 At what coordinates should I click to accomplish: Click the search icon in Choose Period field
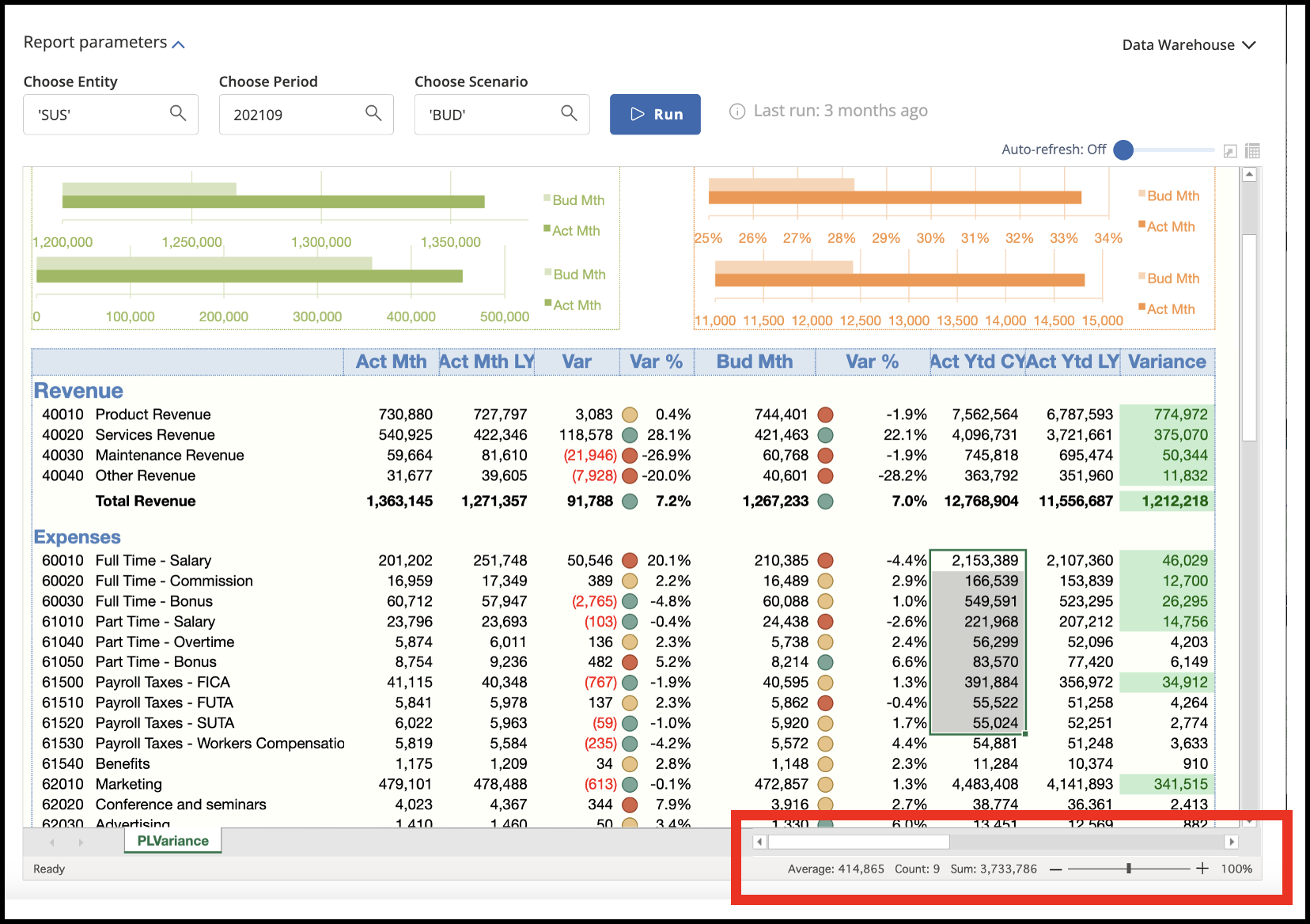(x=373, y=114)
